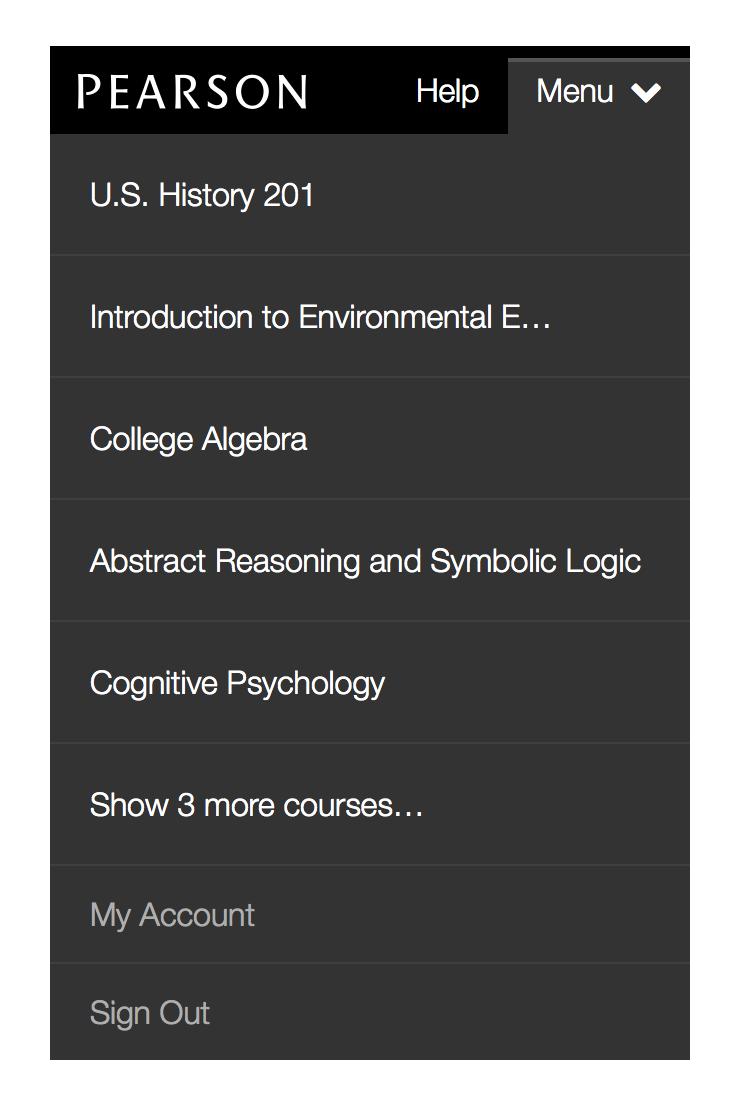Click the grayed My Account entry

click(172, 915)
